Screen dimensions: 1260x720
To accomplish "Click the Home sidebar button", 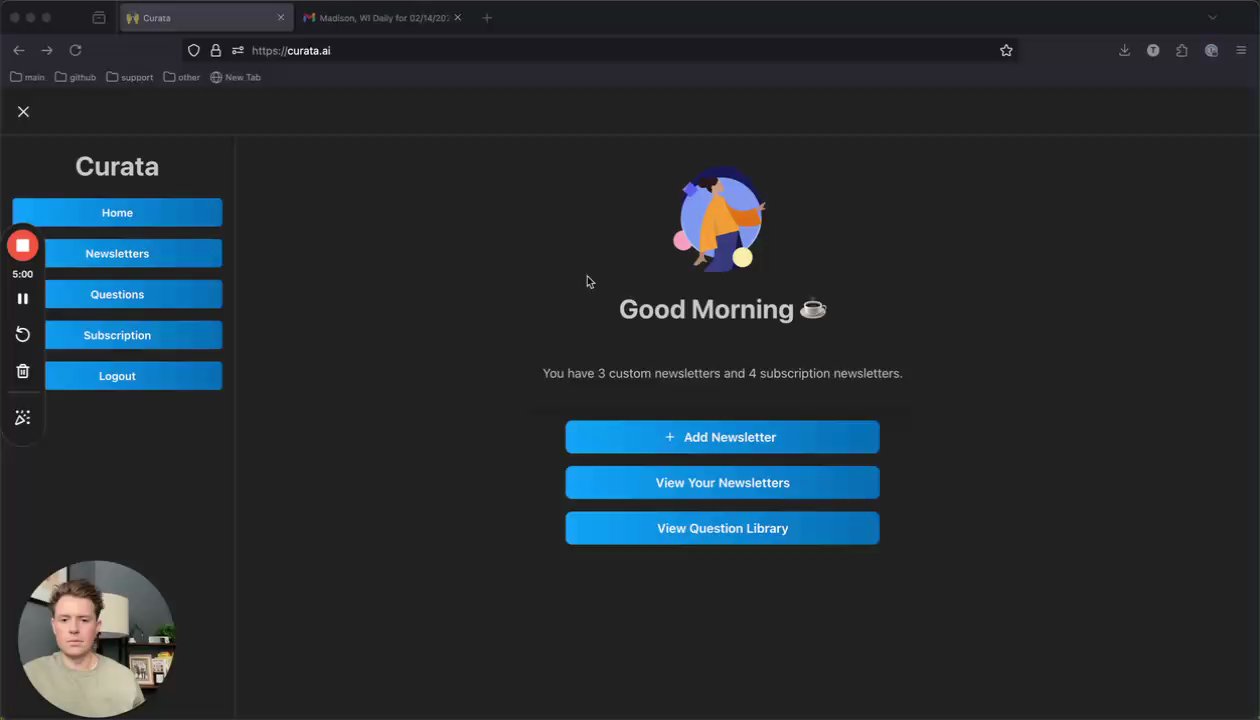I will pyautogui.click(x=117, y=213).
